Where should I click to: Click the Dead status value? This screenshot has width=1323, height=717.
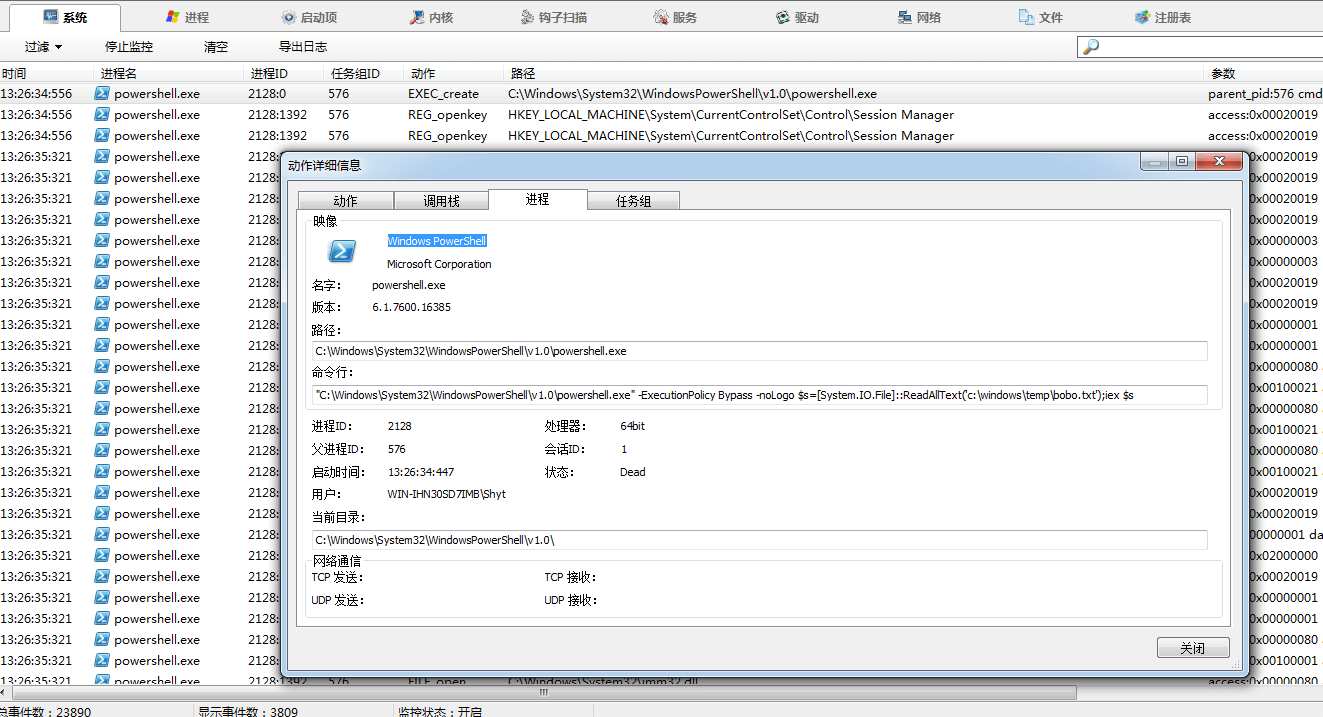pos(632,472)
